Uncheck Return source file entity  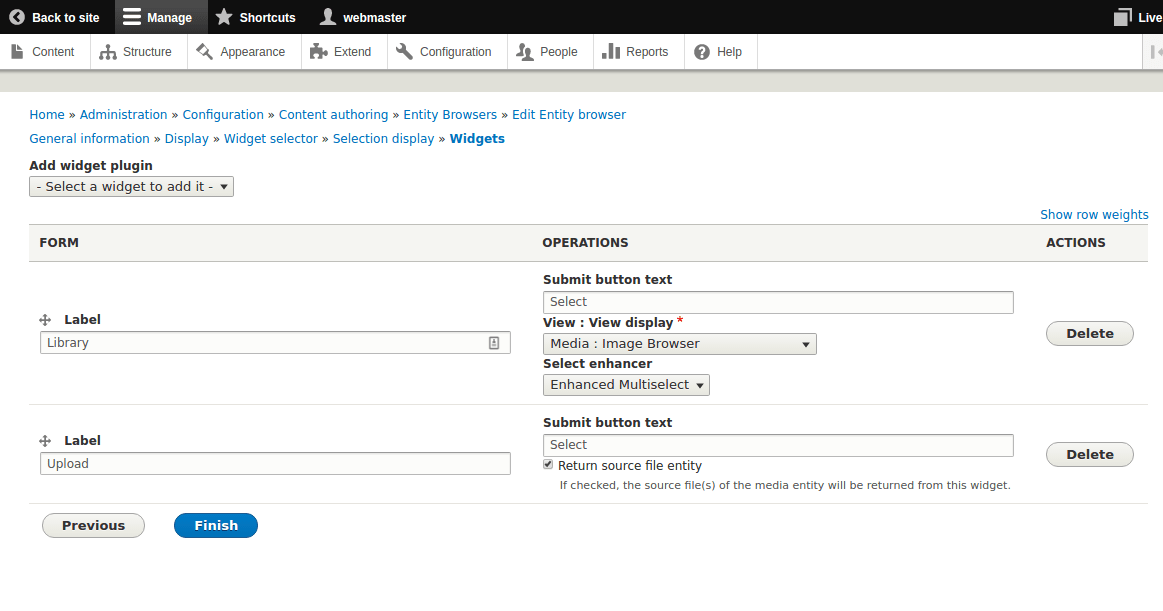click(x=548, y=464)
